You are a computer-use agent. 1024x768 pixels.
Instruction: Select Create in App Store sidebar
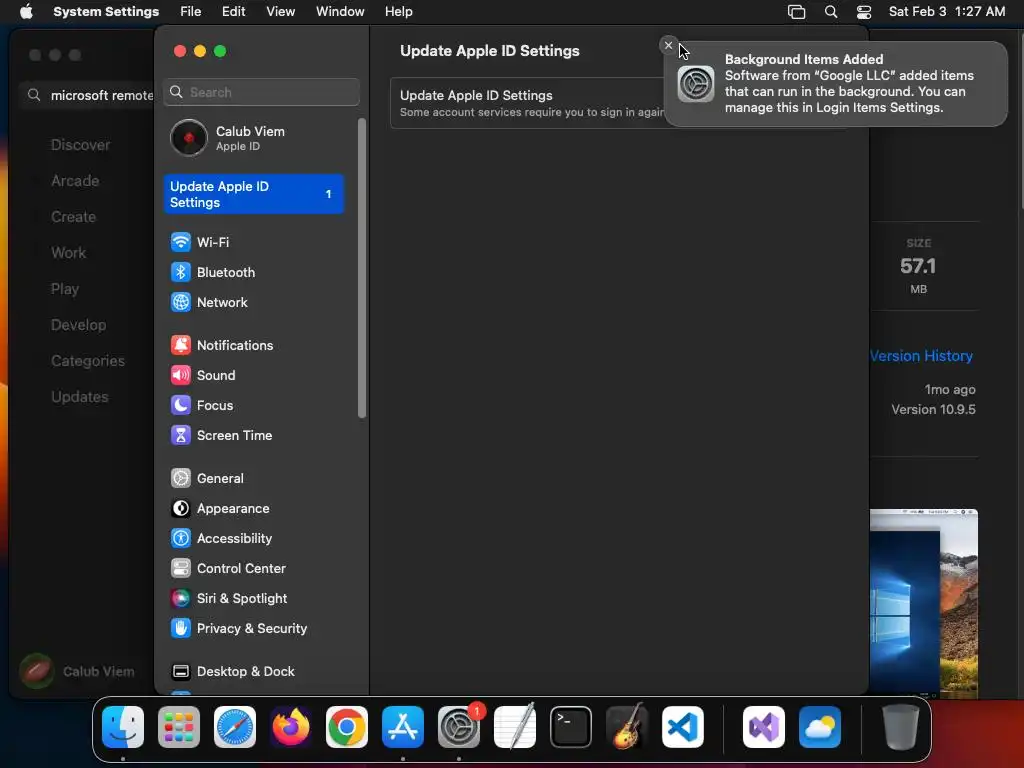(x=73, y=217)
